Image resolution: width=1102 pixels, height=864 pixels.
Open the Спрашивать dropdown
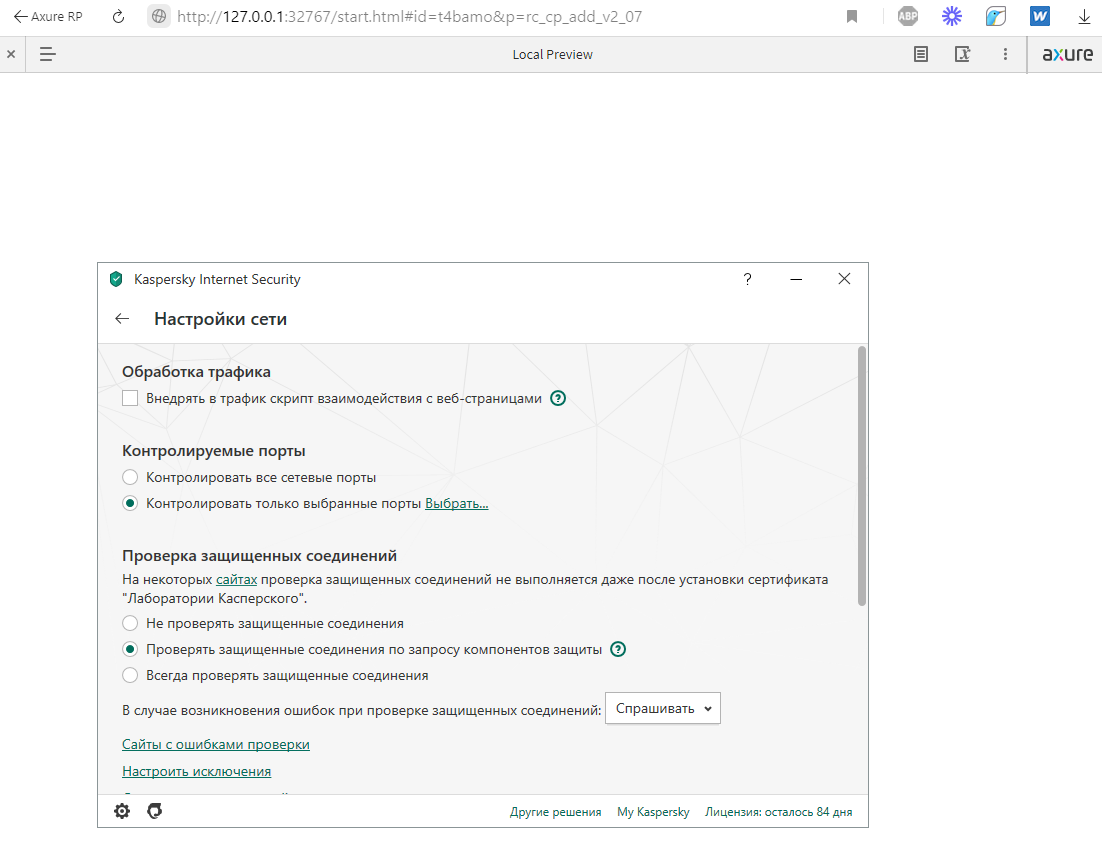663,709
